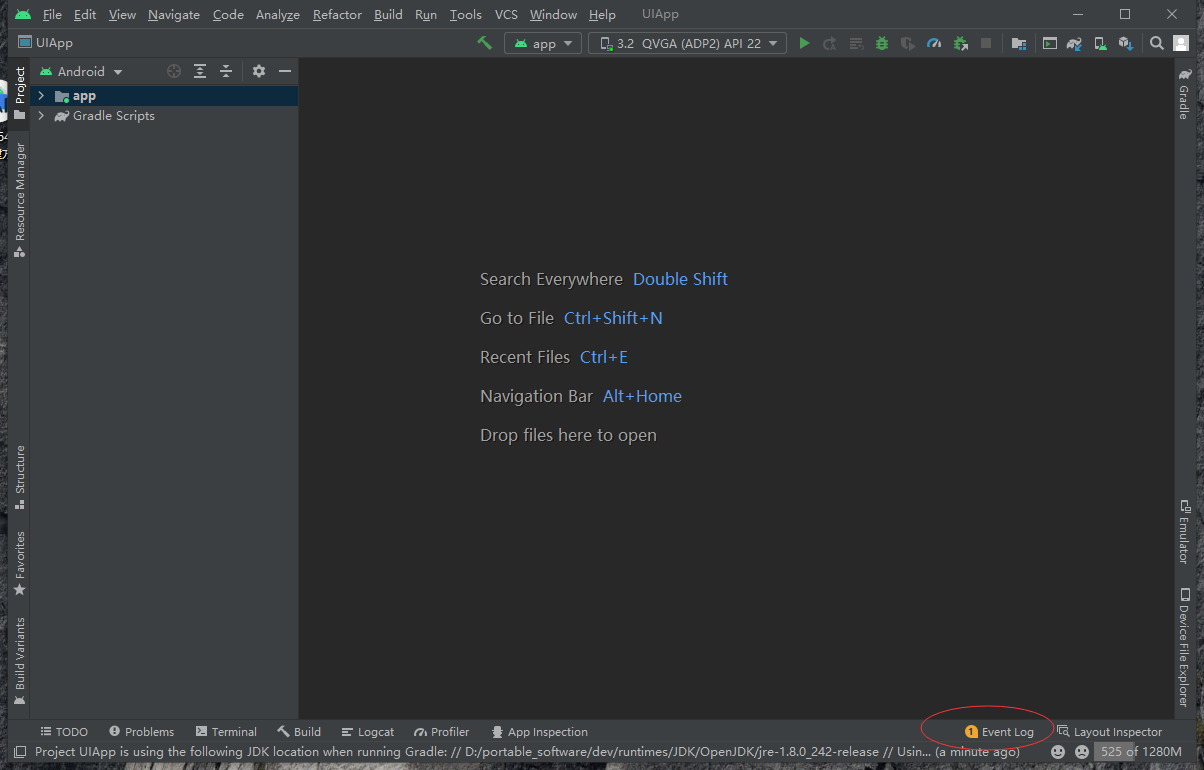Viewport: 1204px width, 770px height.
Task: Open the Profiler from the top toolbar
Action: point(934,43)
